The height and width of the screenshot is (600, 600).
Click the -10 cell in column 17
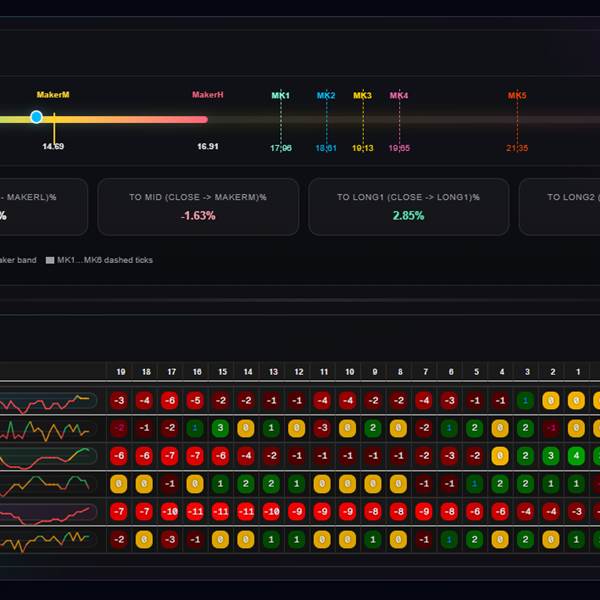[170, 512]
